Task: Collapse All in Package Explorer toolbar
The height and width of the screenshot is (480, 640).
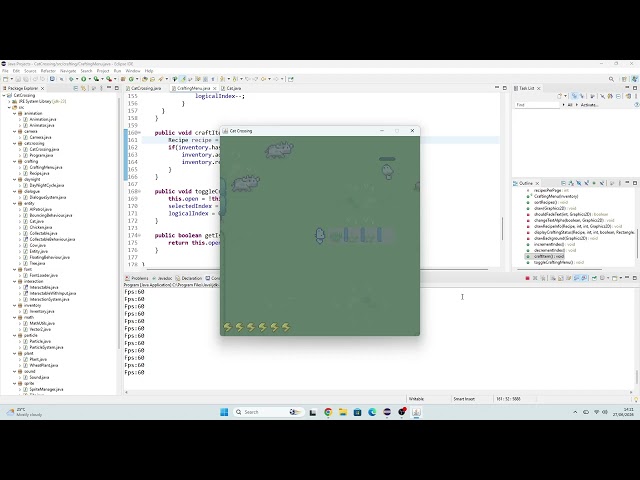Action: 76,88
